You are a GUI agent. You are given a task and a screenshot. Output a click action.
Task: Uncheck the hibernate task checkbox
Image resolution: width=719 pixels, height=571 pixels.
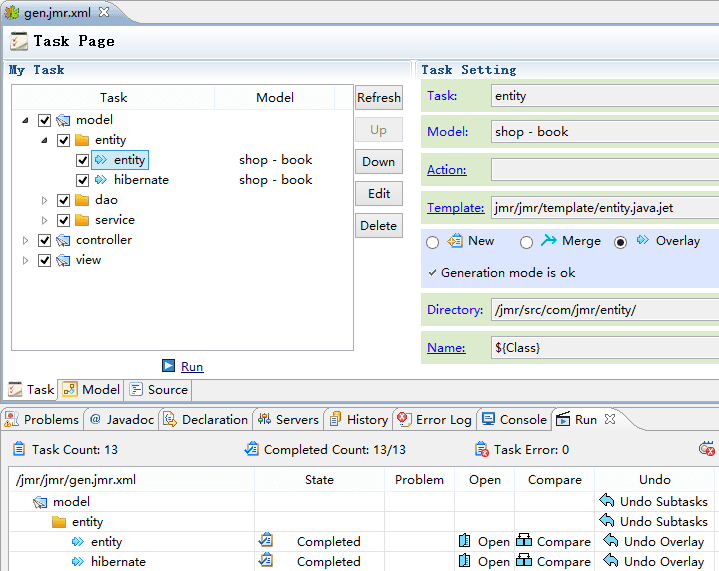(x=83, y=180)
